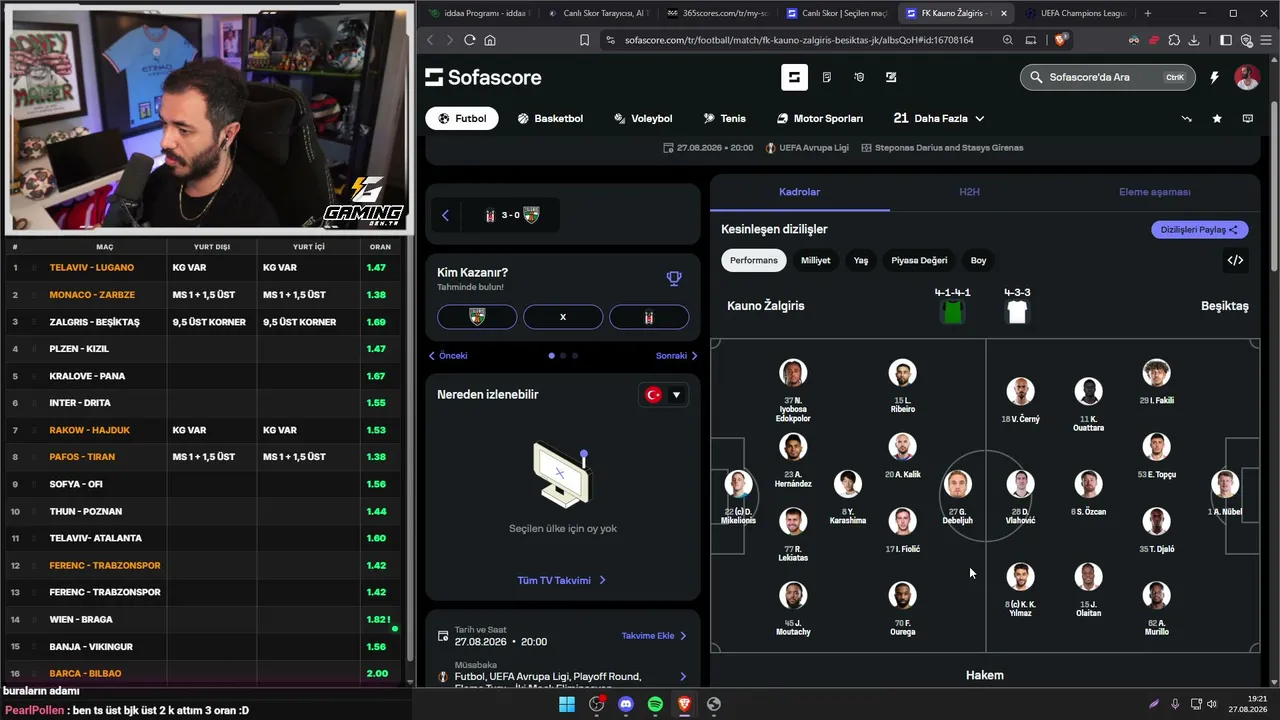Select the Motor Sporları tab

coord(820,118)
